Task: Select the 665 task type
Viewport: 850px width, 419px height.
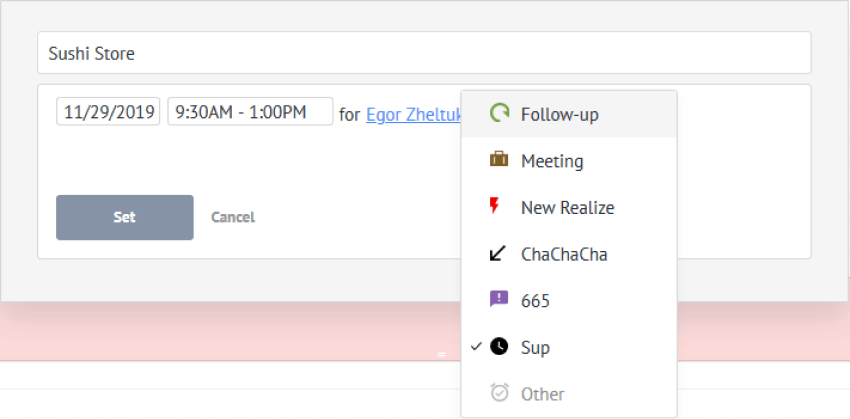Action: pos(569,300)
